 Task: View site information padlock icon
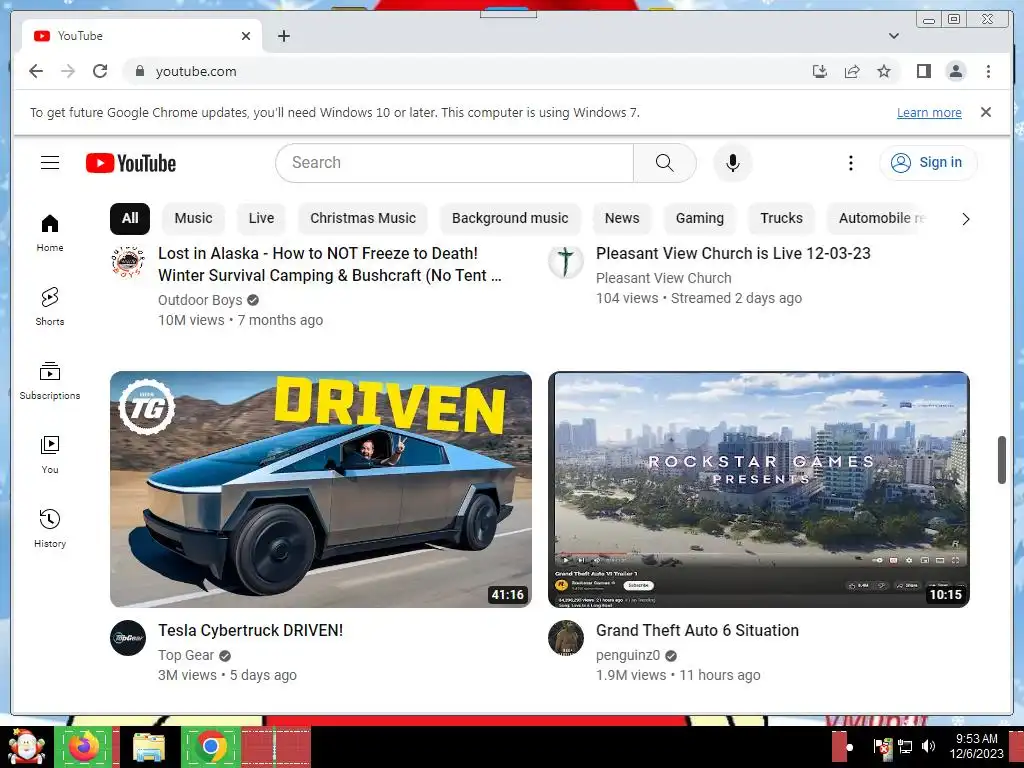140,71
